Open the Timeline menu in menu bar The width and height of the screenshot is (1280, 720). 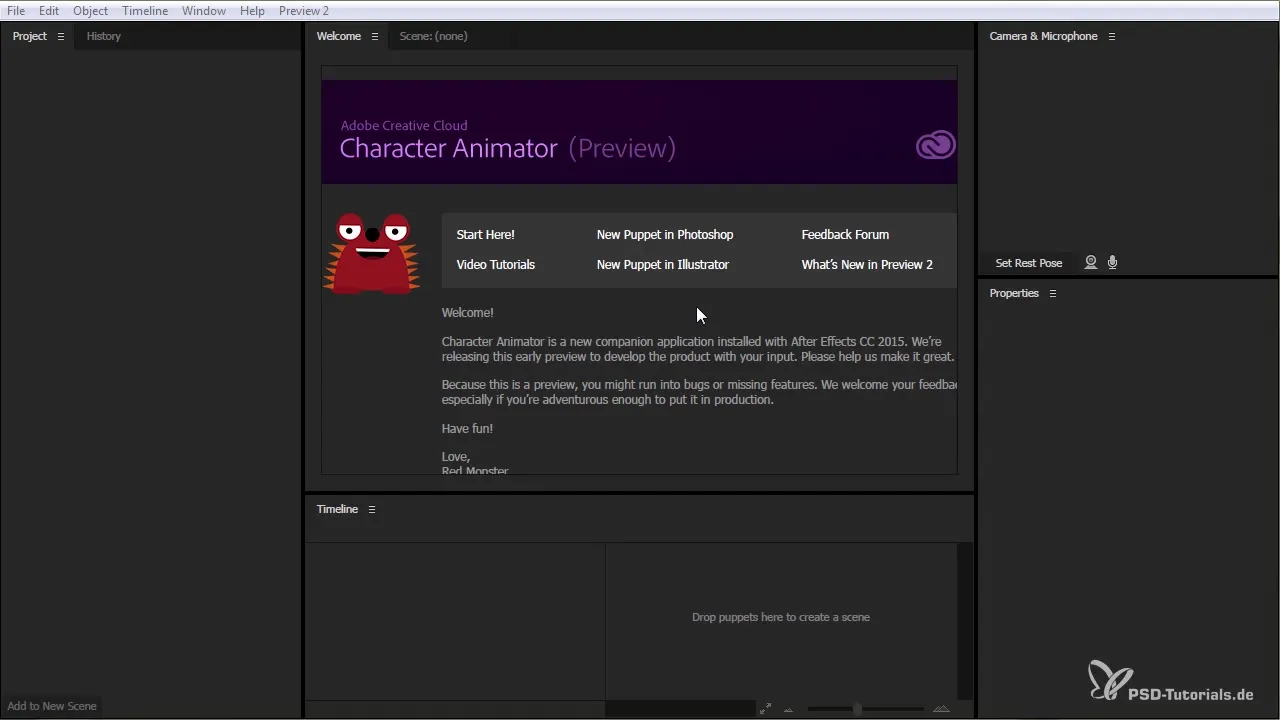146,10
